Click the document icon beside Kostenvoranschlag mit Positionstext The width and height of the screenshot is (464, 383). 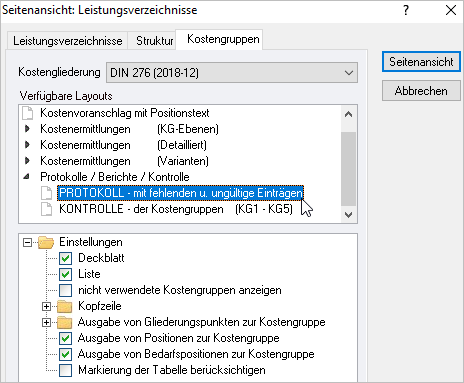(28, 113)
